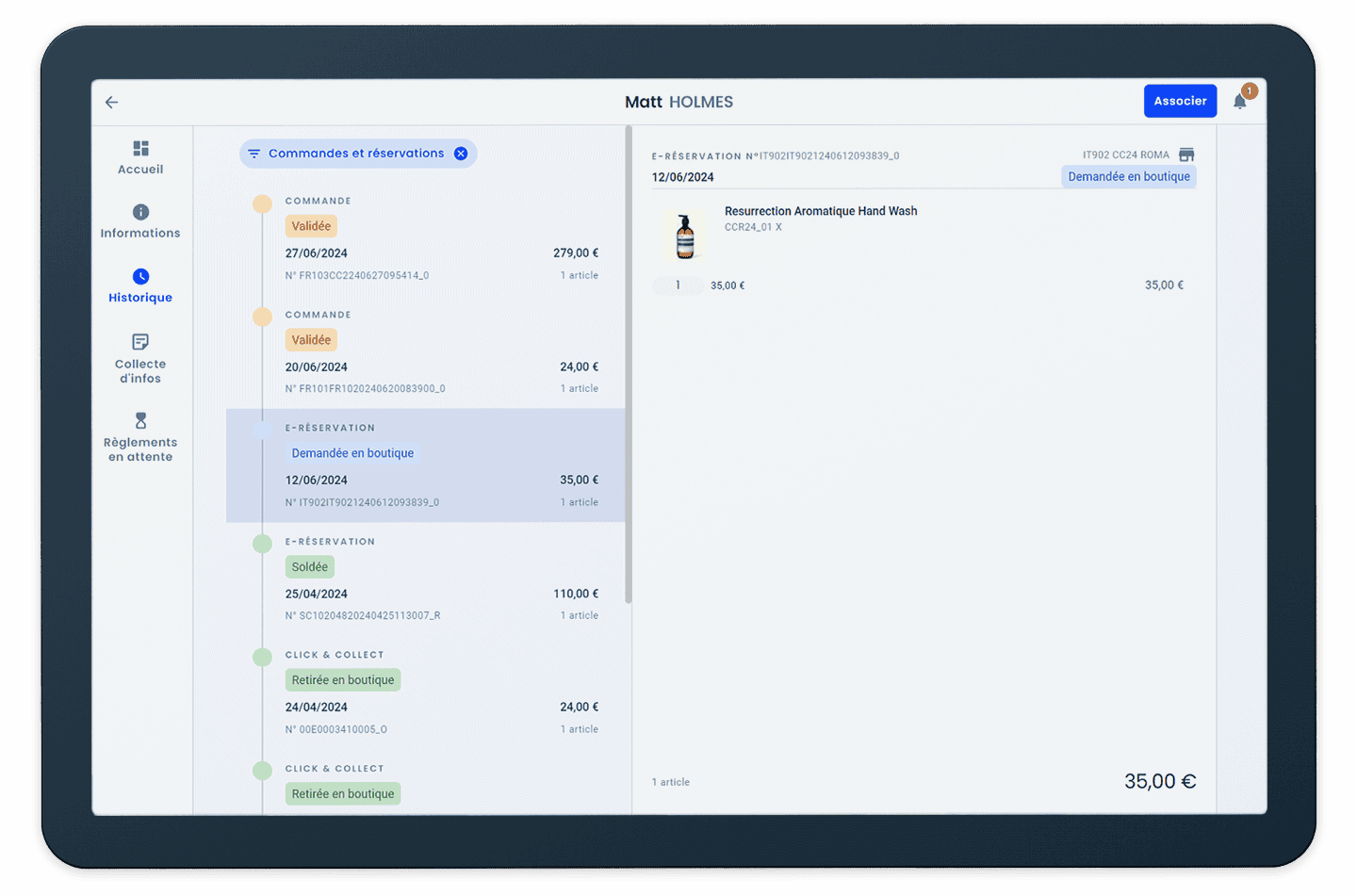This screenshot has height=896, width=1357.
Task: Click the quantity field showing 1
Action: tap(678, 285)
